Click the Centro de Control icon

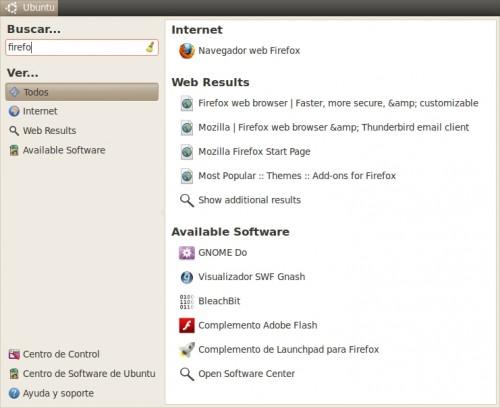tap(14, 354)
